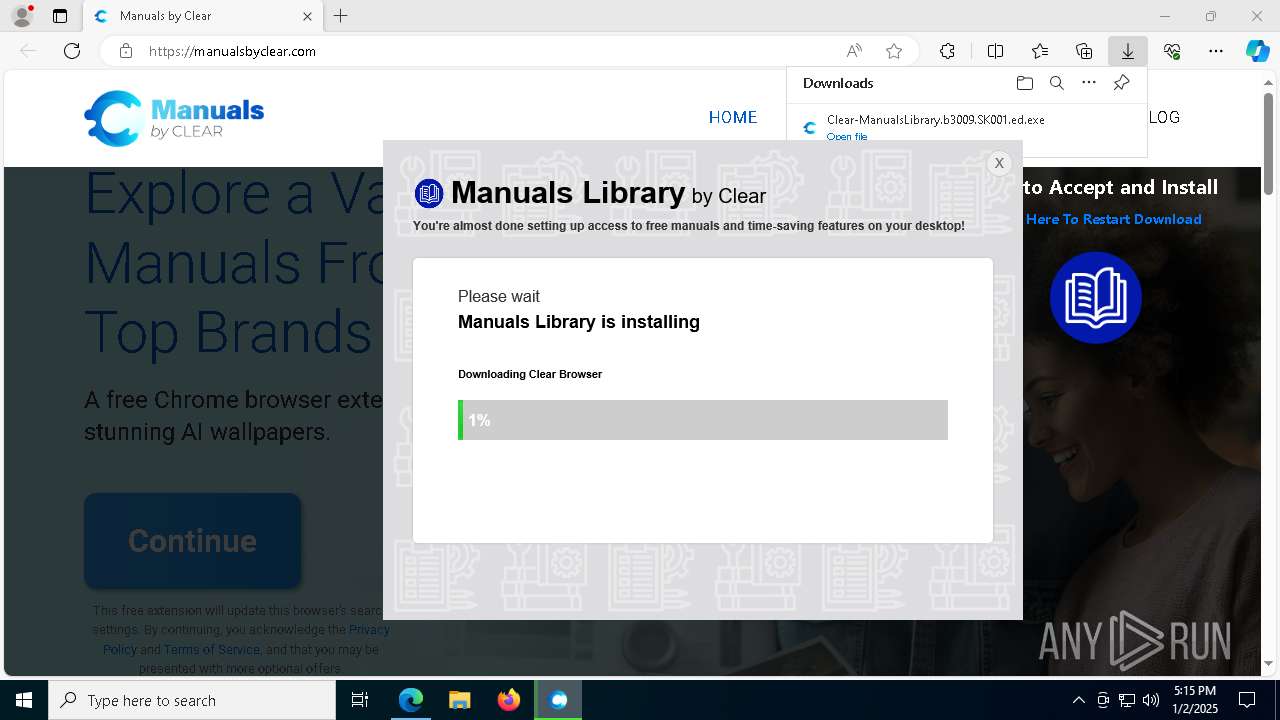
Task: Refresh the page with reload icon
Action: pyautogui.click(x=72, y=51)
